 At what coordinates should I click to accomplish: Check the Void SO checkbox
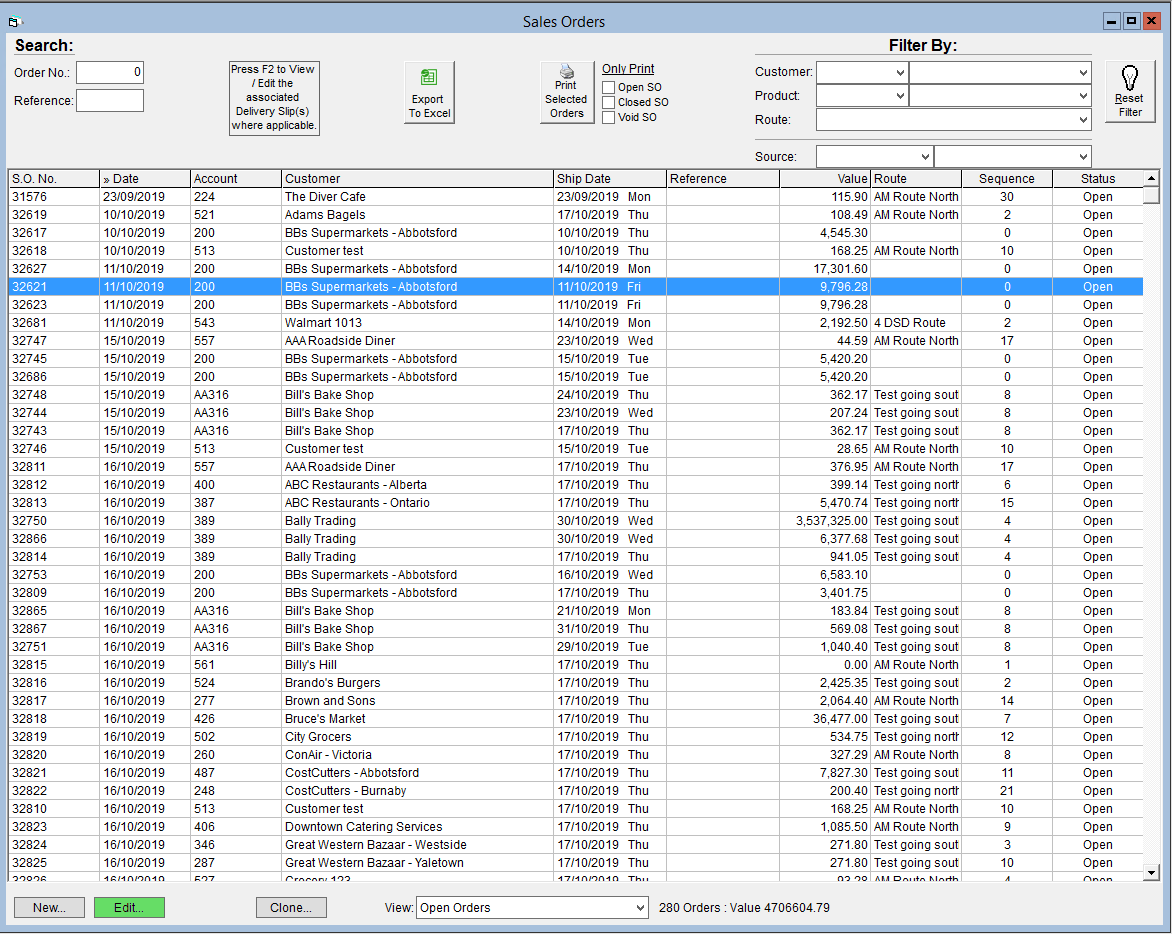click(x=609, y=117)
